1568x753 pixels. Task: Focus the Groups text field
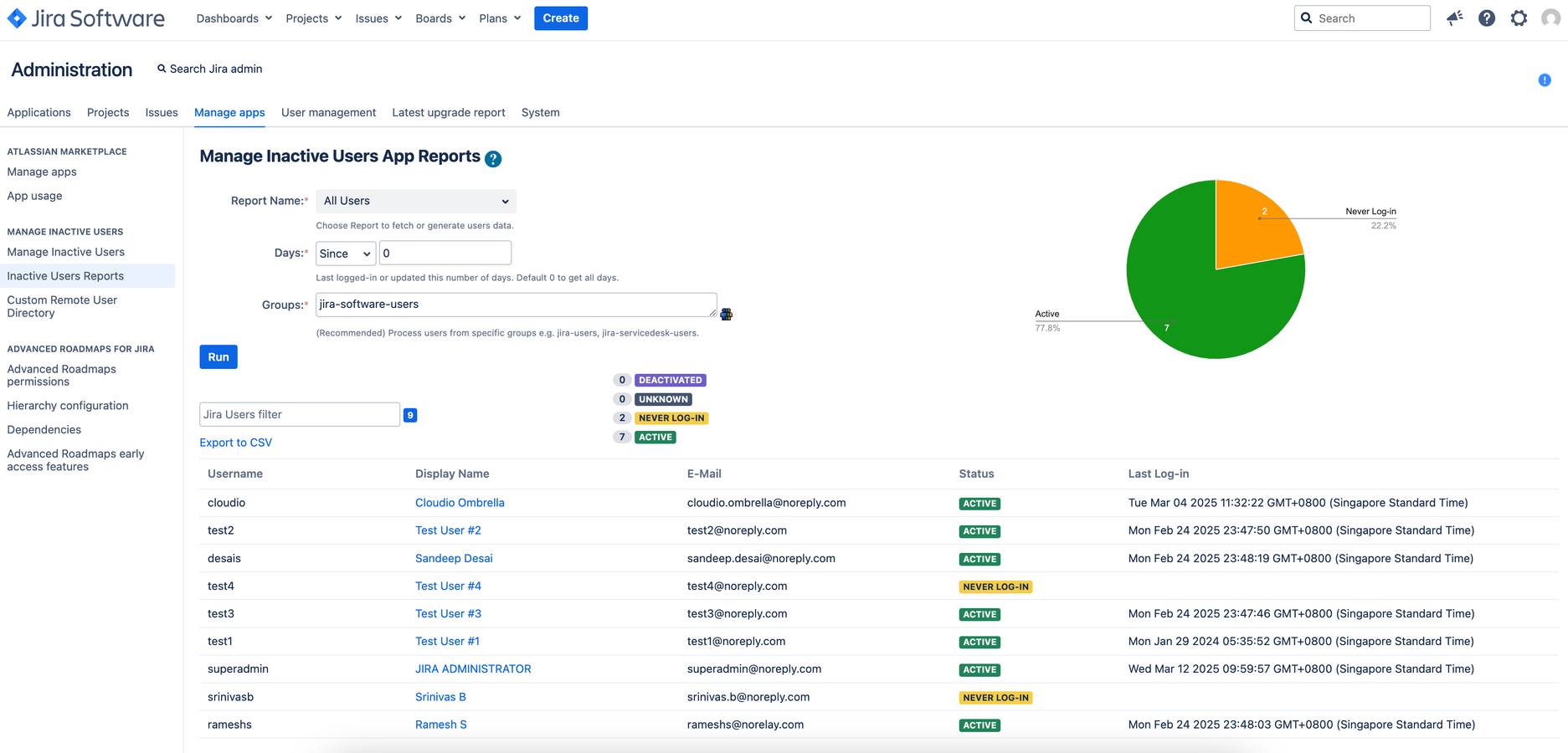(x=517, y=305)
